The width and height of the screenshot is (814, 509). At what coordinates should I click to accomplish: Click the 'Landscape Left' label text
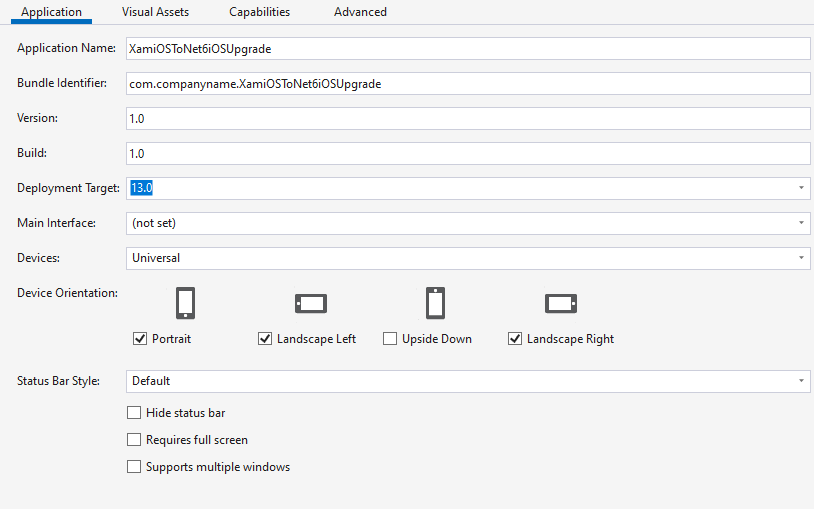pos(316,339)
